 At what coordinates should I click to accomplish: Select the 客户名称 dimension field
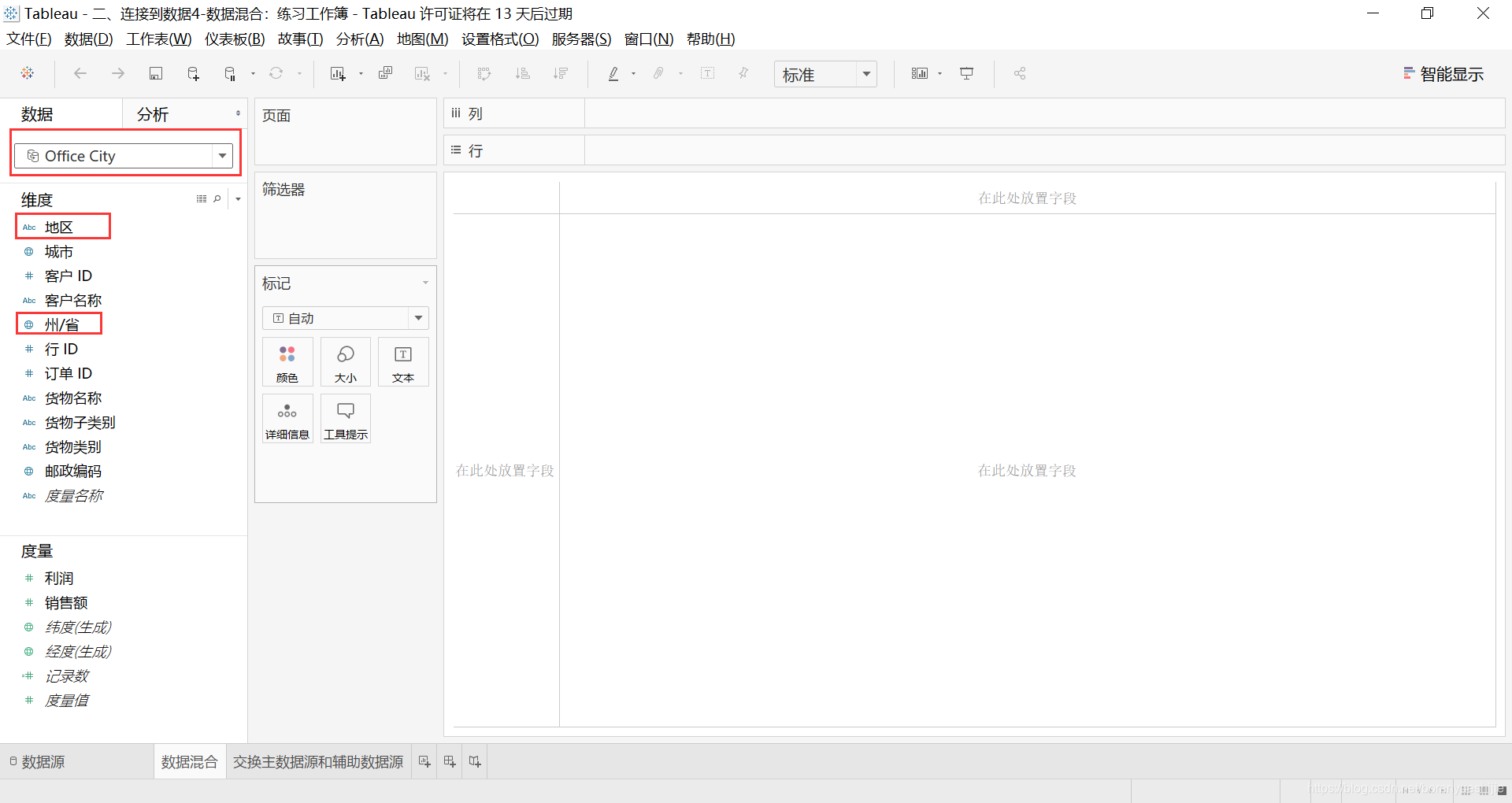coord(73,301)
